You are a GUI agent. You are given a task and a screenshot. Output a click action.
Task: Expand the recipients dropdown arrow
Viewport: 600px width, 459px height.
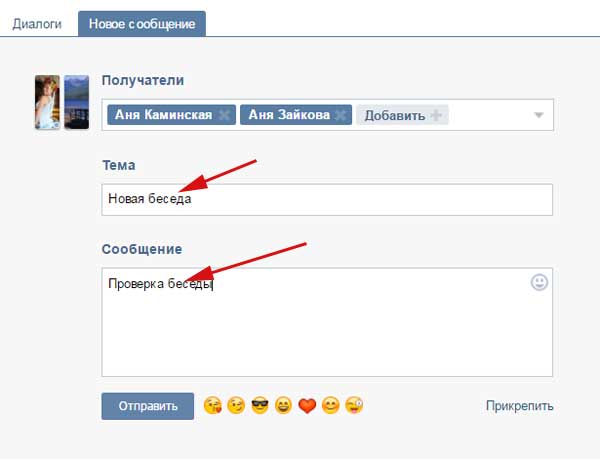(x=539, y=115)
